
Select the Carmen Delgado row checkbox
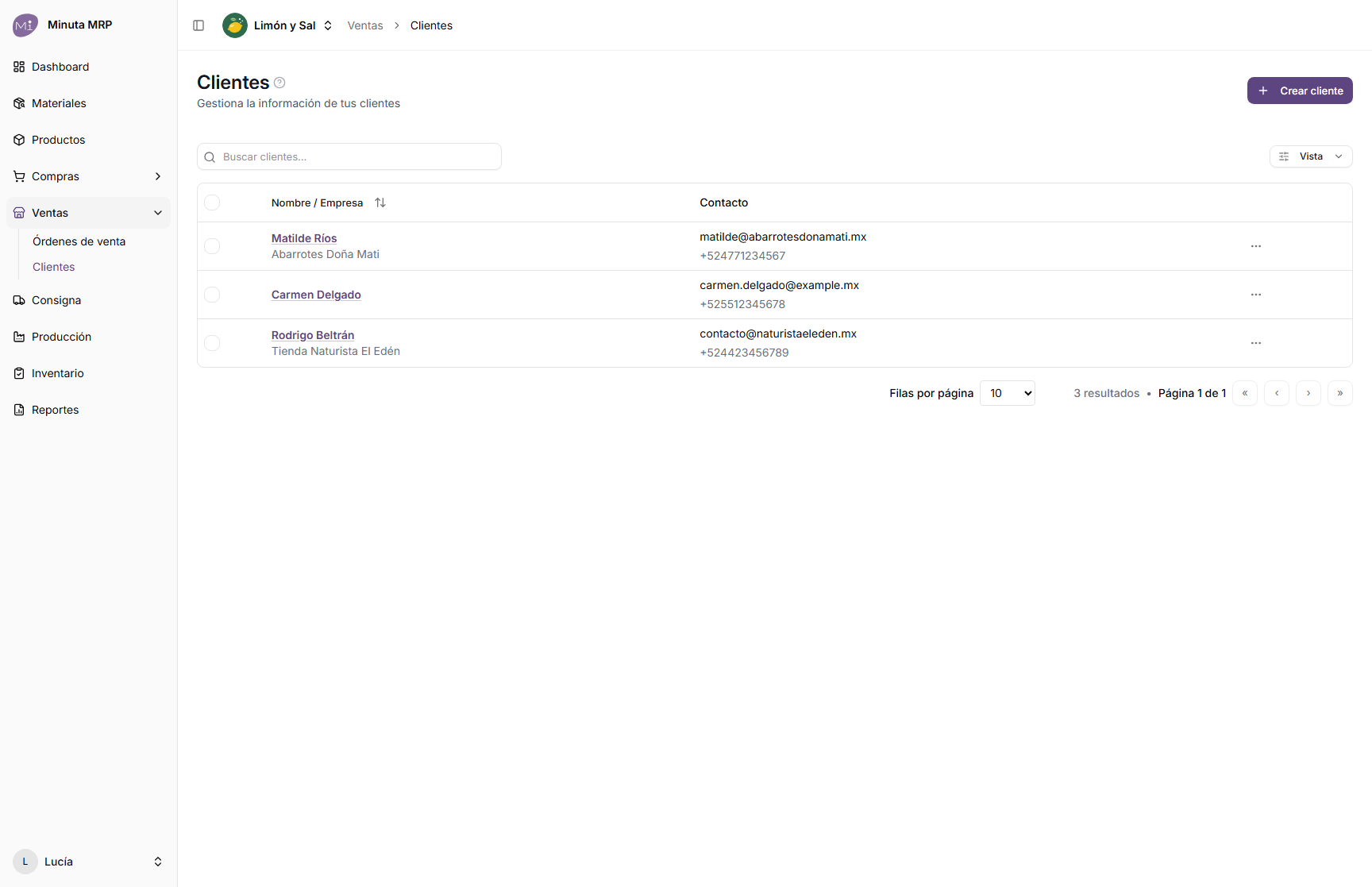coord(212,295)
